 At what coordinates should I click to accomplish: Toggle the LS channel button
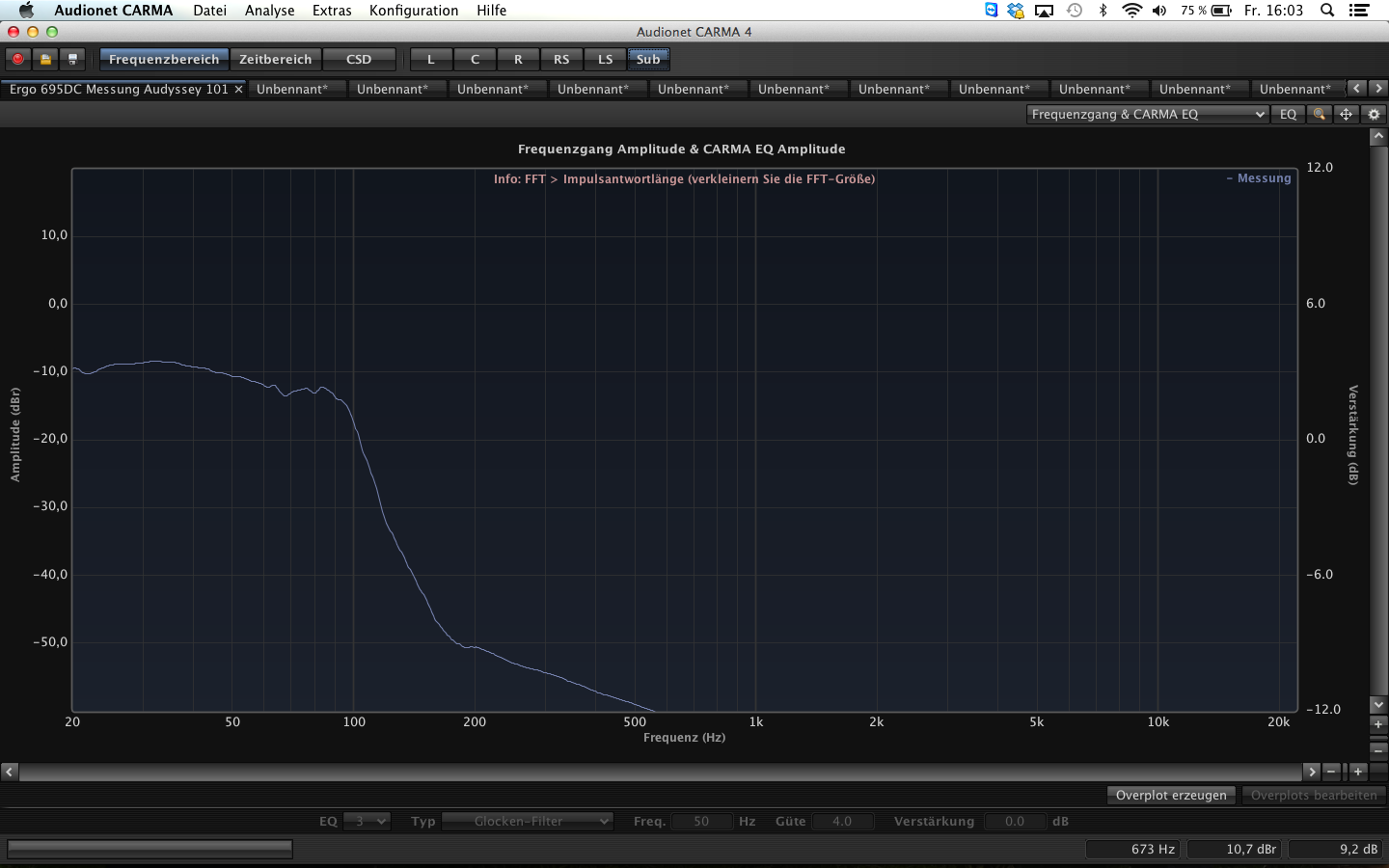pyautogui.click(x=605, y=59)
